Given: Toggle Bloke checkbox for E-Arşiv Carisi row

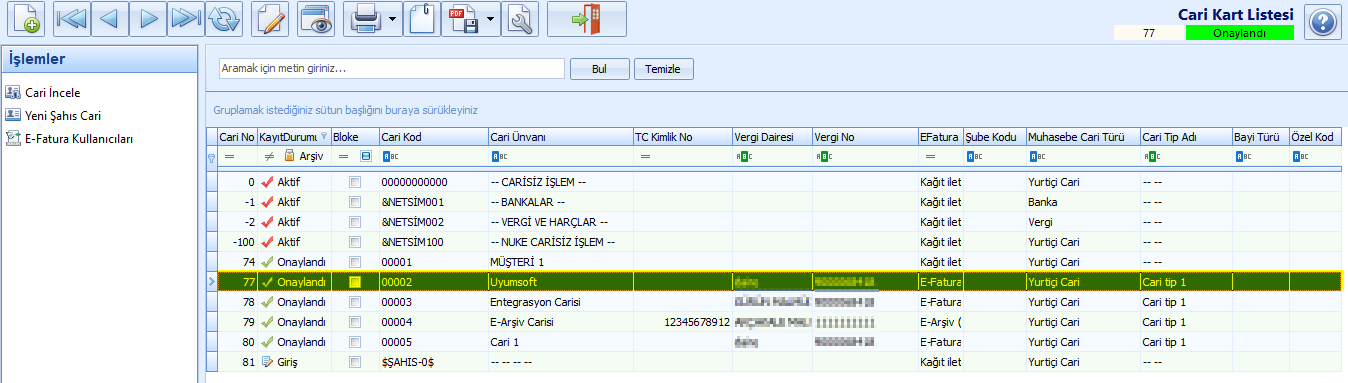Looking at the screenshot, I should point(354,322).
